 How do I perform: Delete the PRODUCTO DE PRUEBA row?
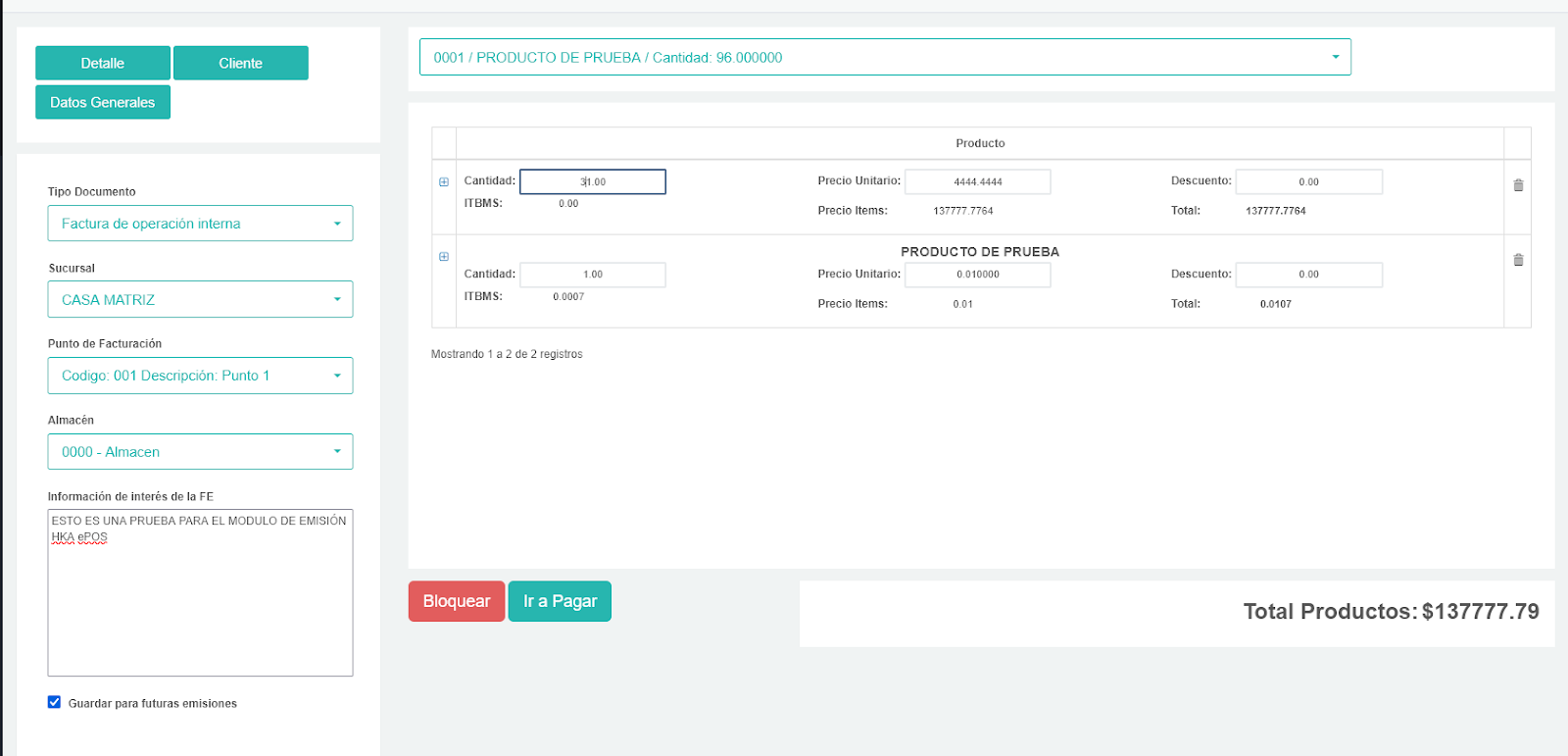pyautogui.click(x=1518, y=260)
